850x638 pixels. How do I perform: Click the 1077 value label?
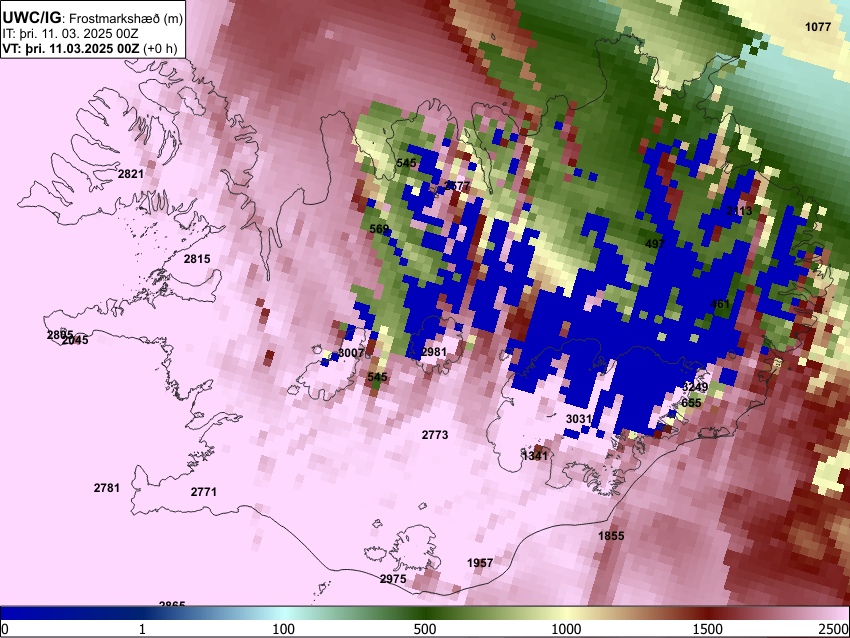[x=818, y=27]
